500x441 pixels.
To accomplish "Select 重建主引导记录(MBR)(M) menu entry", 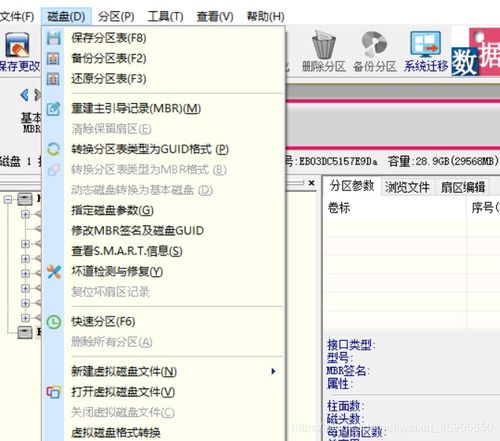I will (x=163, y=109).
